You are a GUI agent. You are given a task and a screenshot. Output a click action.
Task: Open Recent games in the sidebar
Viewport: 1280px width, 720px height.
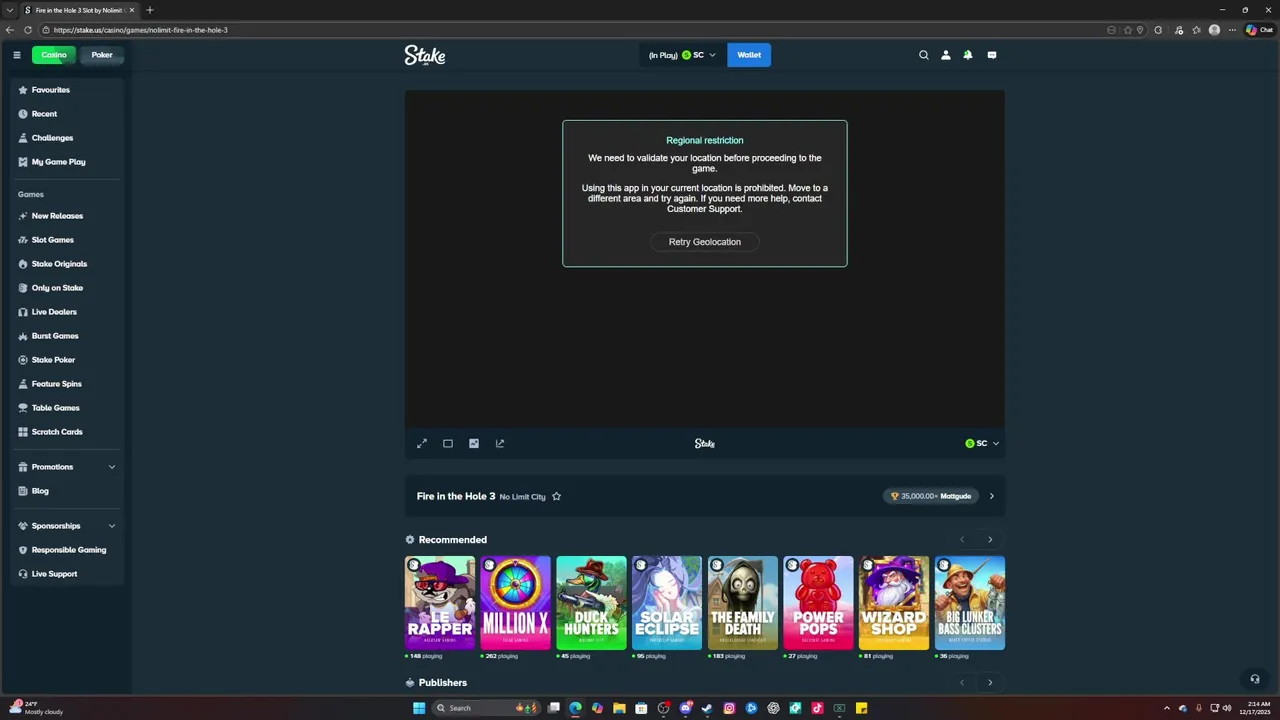click(x=67, y=114)
